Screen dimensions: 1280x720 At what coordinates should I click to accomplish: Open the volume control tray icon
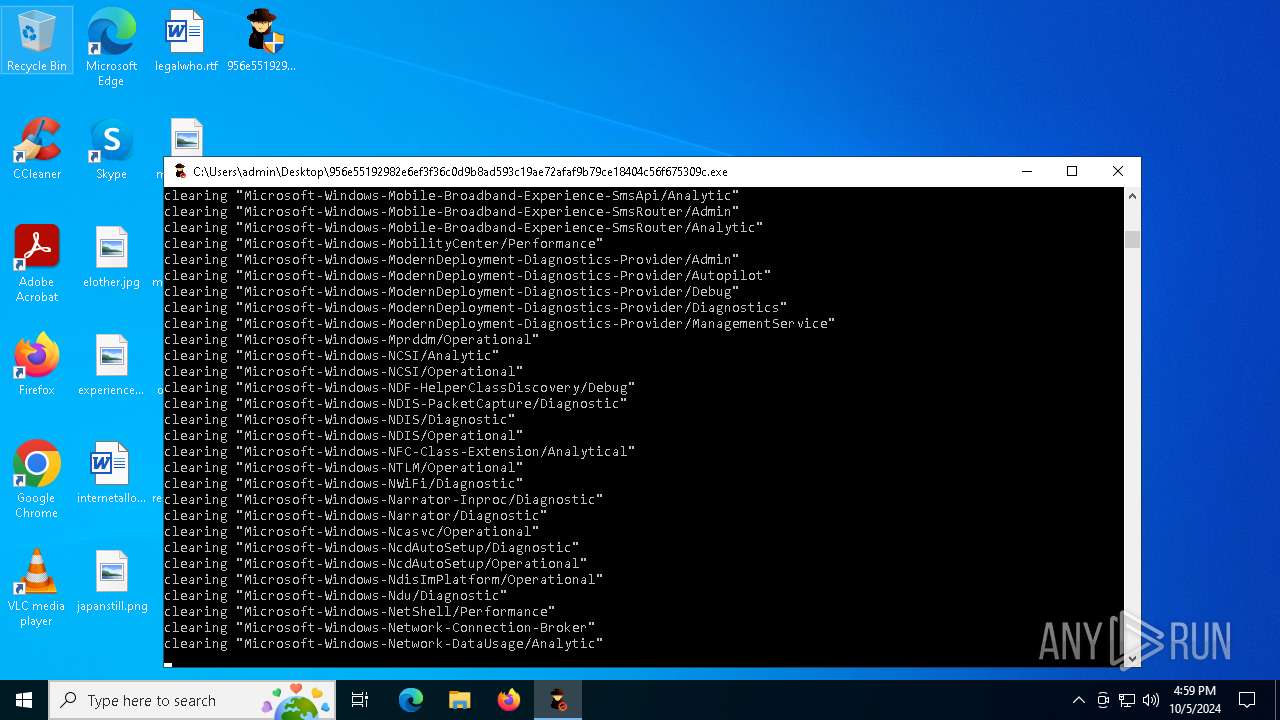pos(1150,700)
